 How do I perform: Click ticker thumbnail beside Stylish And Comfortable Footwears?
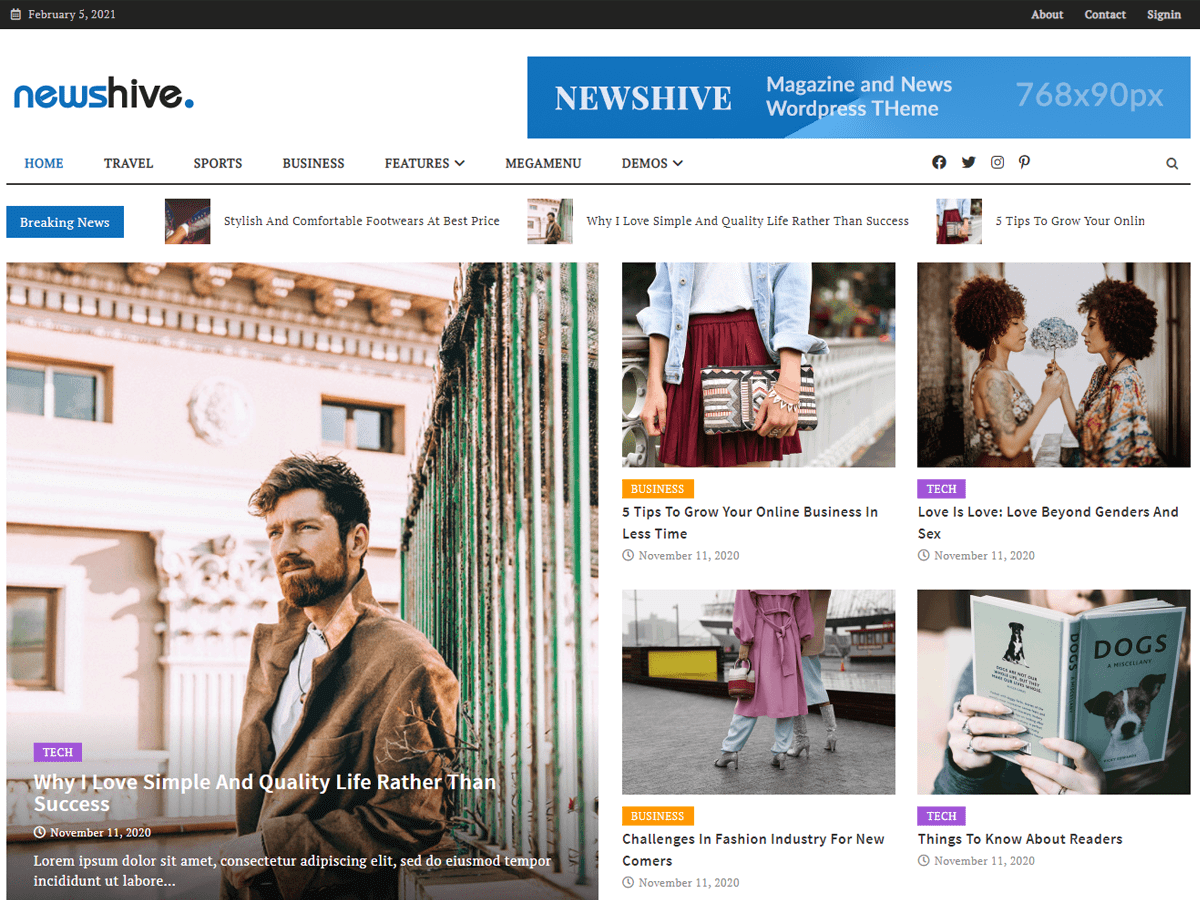click(x=187, y=221)
